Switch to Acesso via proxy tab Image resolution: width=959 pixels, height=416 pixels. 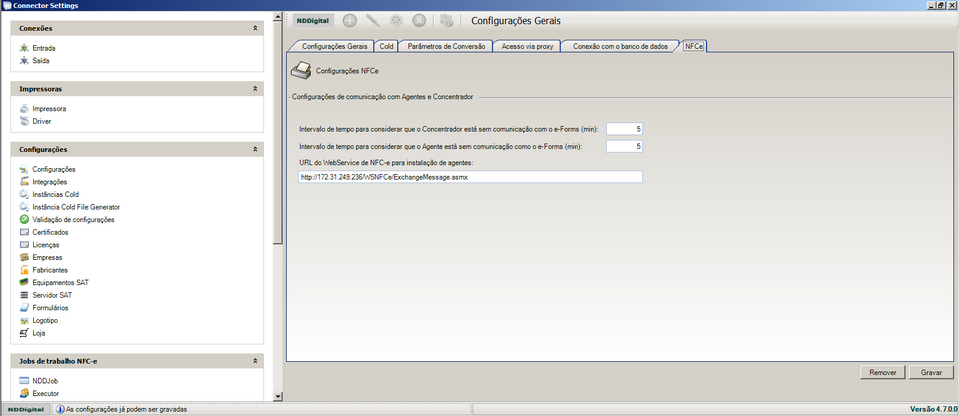[x=527, y=46]
